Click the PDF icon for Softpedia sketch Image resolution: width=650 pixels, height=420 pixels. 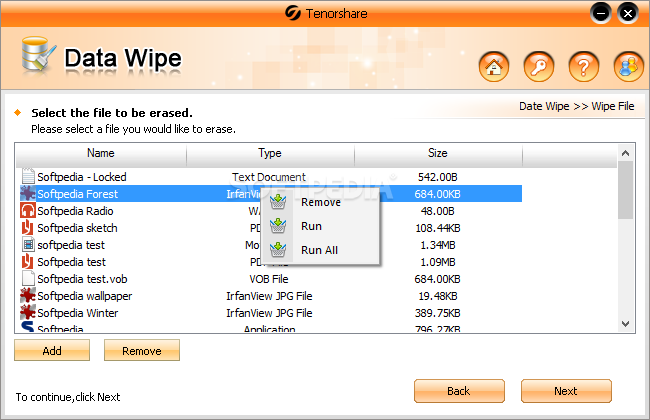point(27,228)
